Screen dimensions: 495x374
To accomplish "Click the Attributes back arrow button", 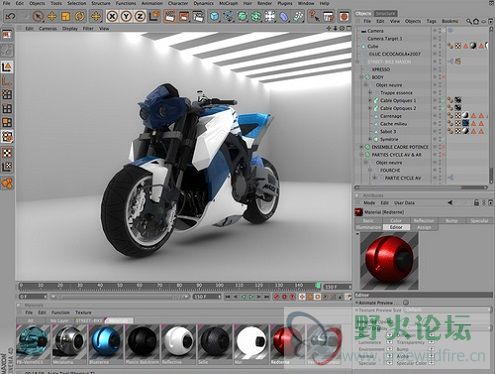I will point(450,202).
